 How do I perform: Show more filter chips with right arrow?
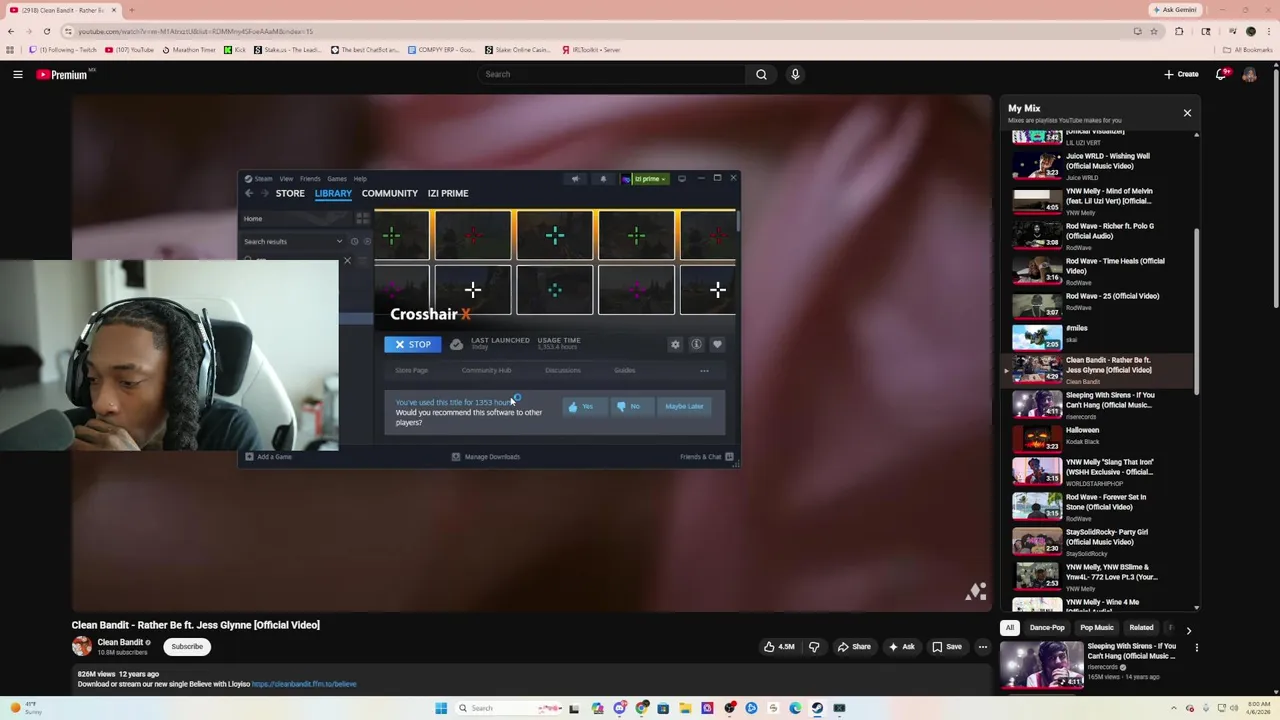(x=1188, y=630)
